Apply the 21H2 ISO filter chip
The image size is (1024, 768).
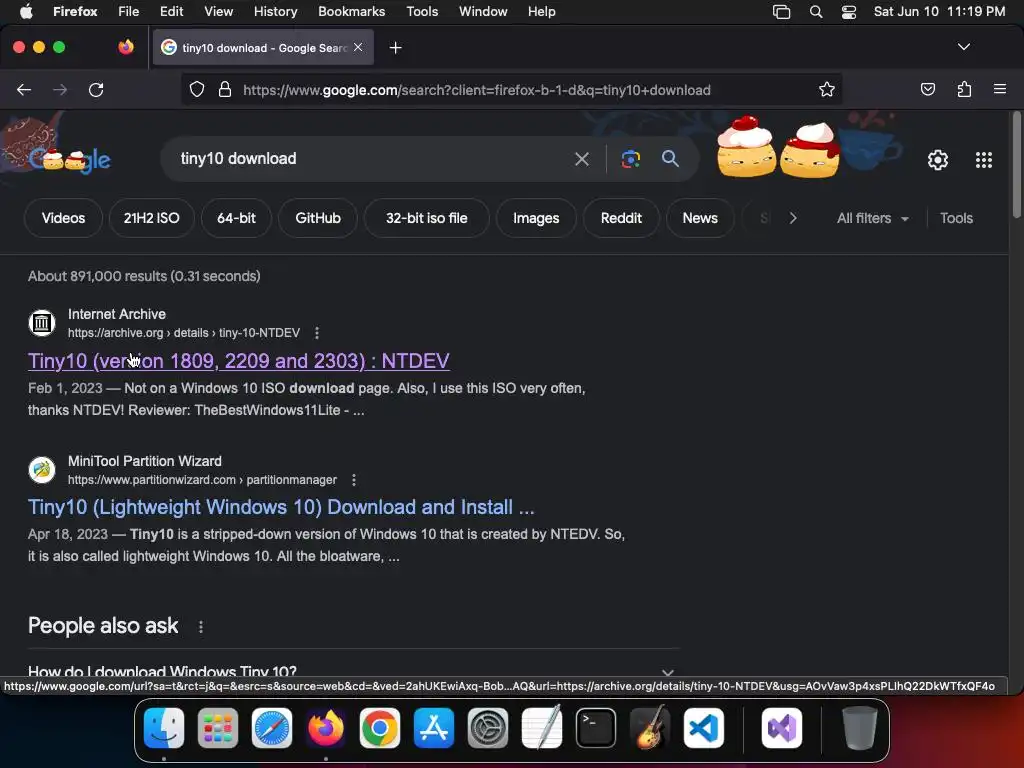click(x=152, y=218)
